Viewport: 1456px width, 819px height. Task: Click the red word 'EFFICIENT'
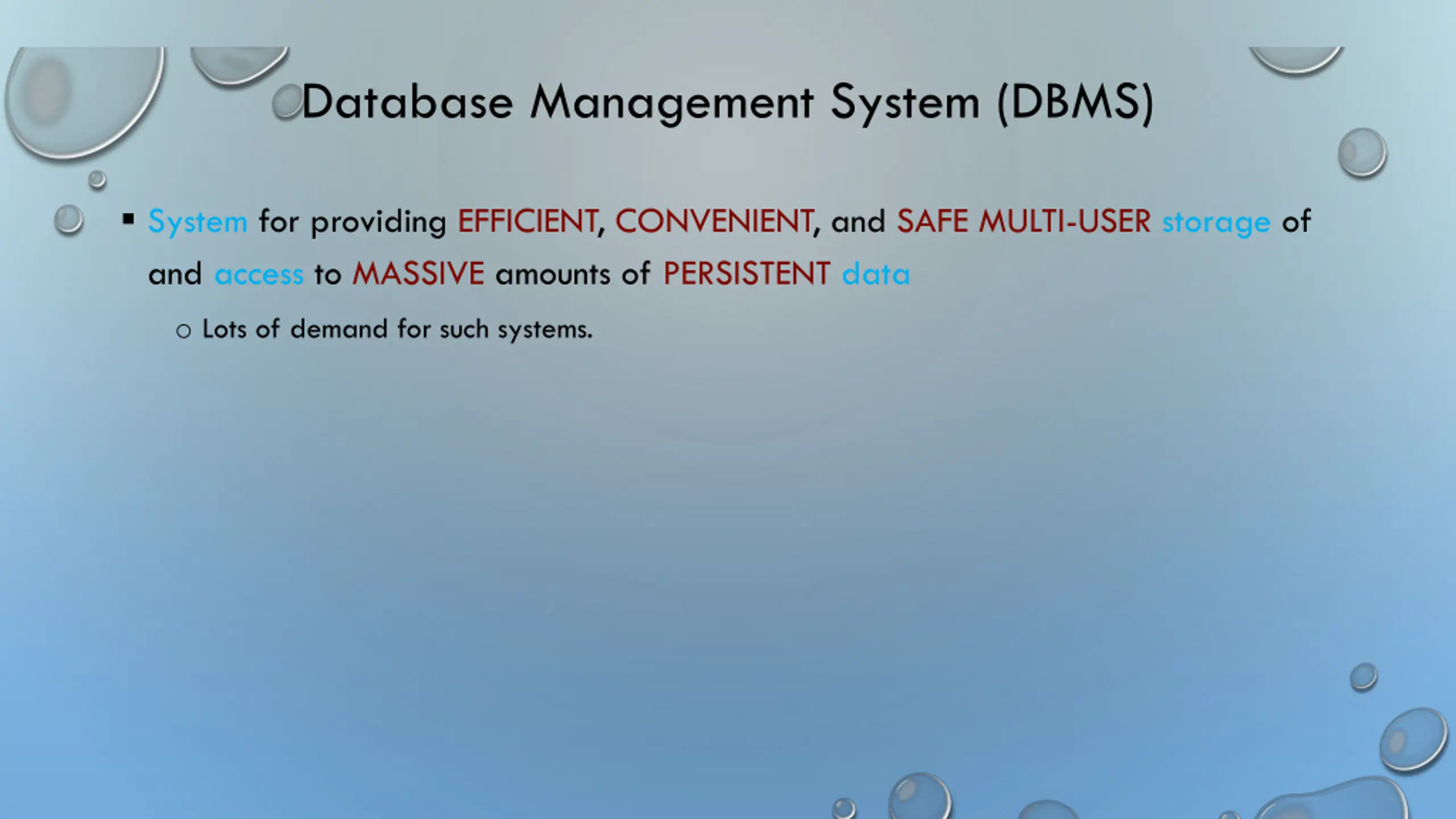[527, 221]
